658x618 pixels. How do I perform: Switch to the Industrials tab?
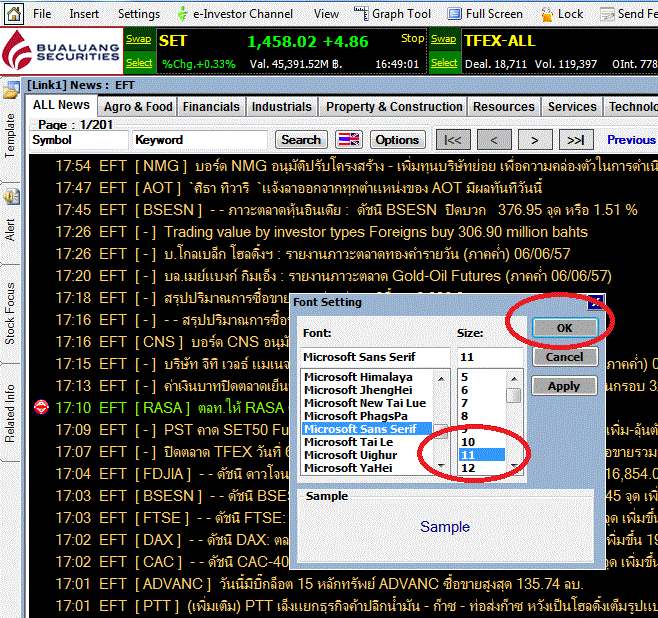click(x=282, y=107)
